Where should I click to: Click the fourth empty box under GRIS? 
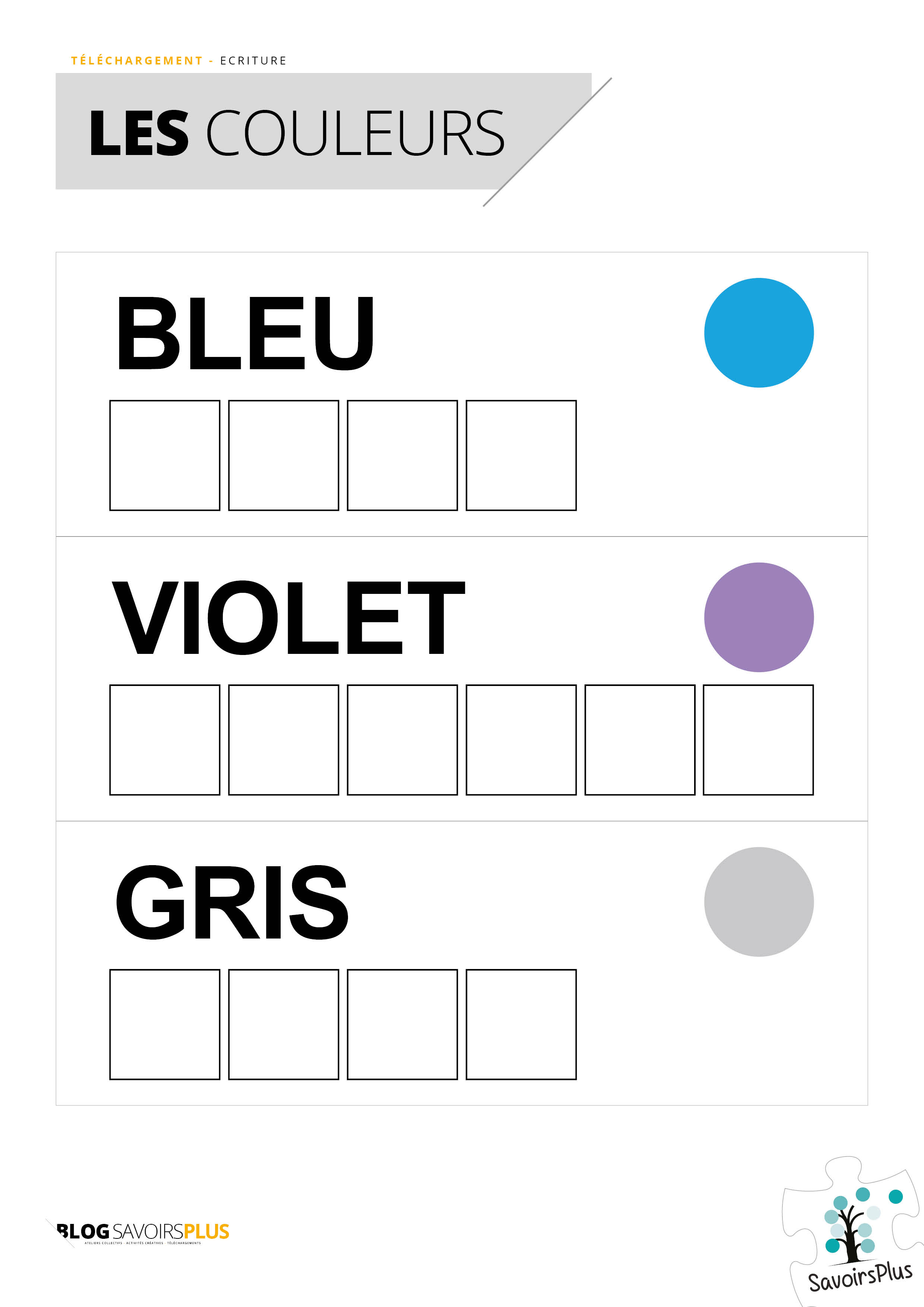pos(521,1024)
